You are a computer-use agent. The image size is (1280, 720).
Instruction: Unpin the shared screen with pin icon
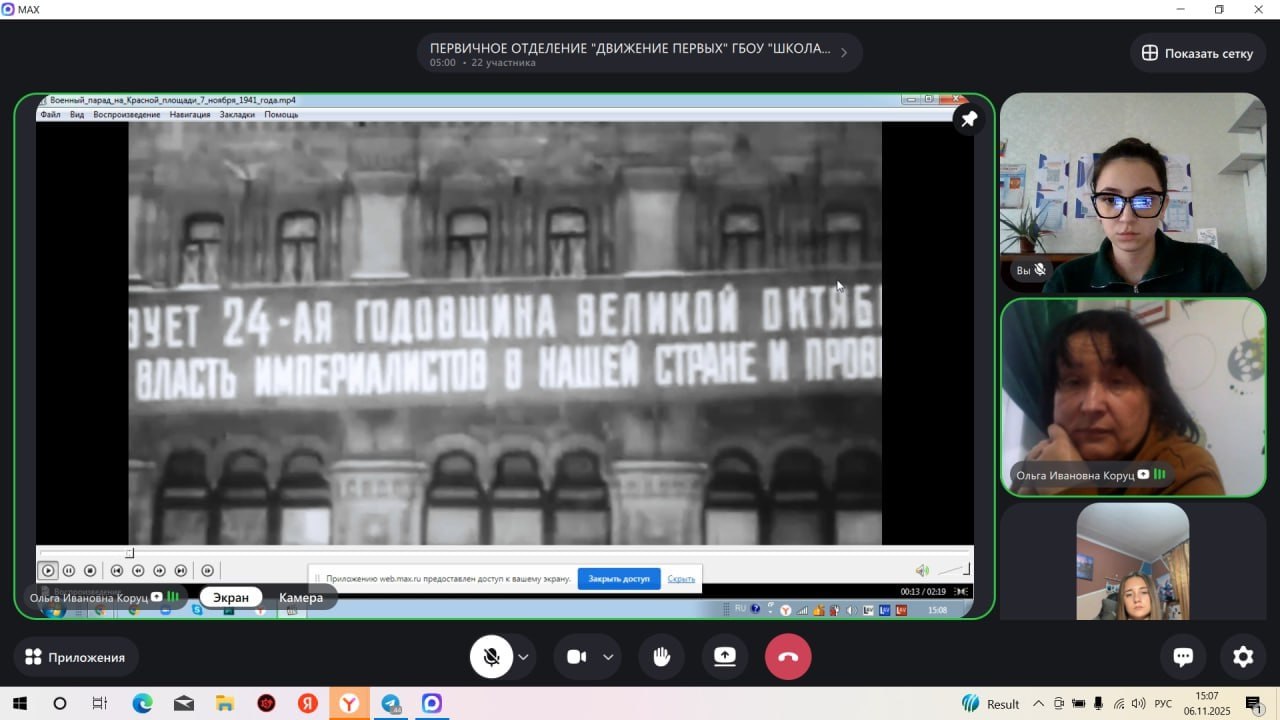point(968,120)
